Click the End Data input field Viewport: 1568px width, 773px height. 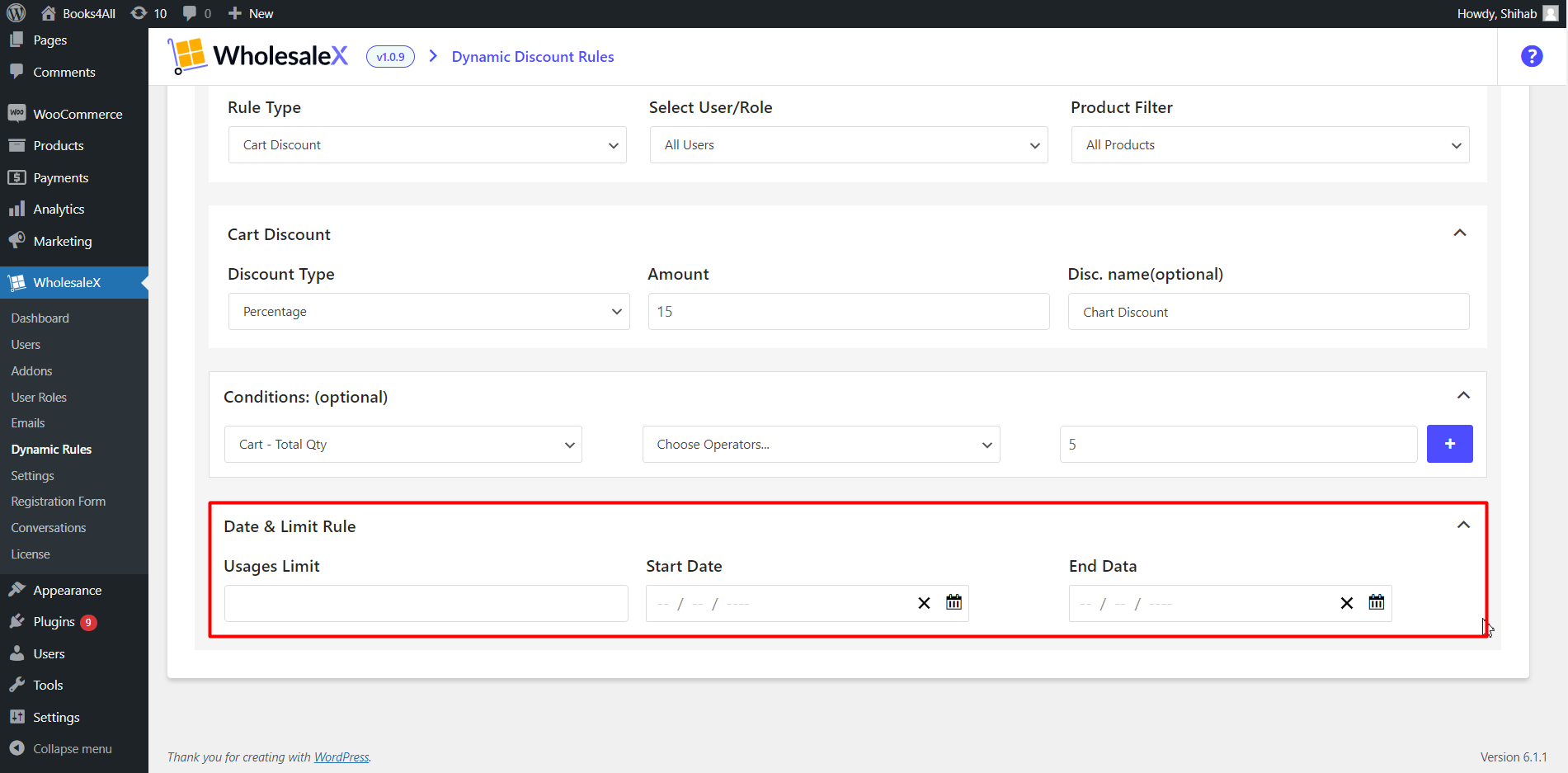[x=1230, y=603]
